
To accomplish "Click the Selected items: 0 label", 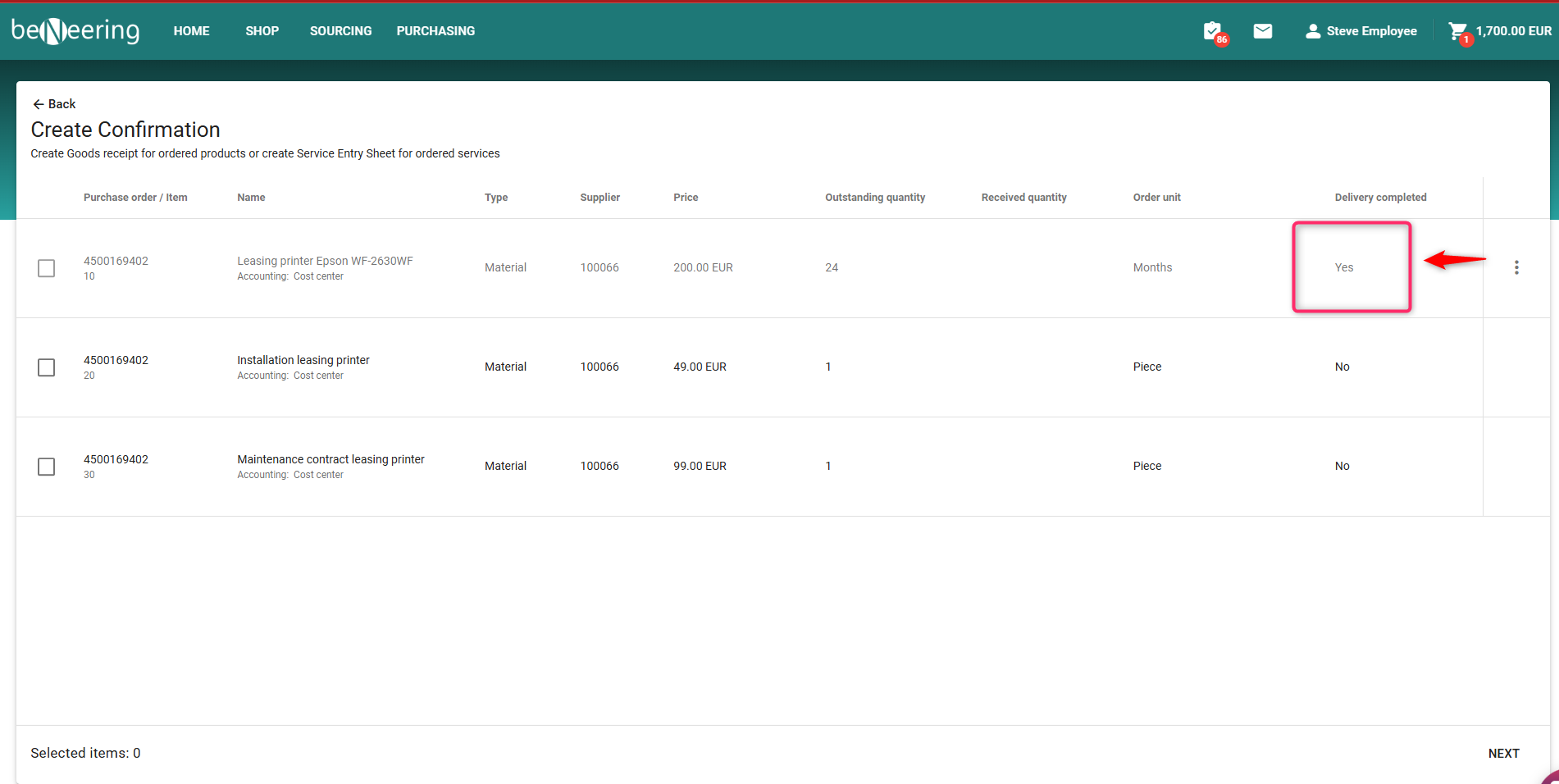I will [85, 753].
